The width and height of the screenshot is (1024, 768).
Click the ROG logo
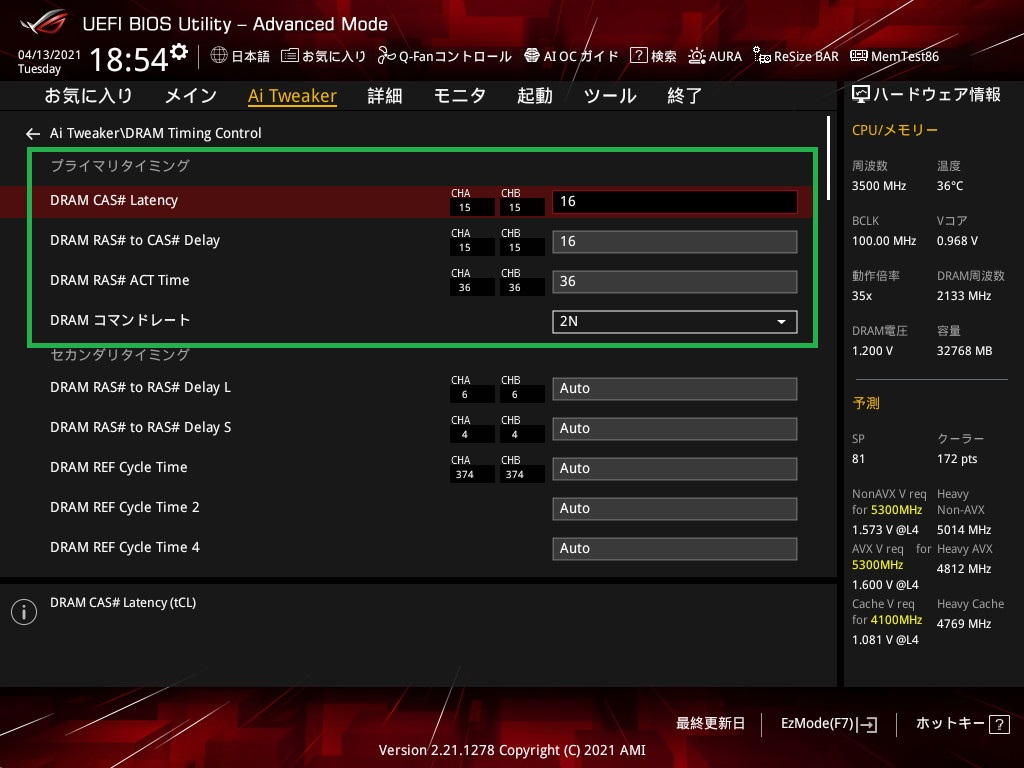44,23
